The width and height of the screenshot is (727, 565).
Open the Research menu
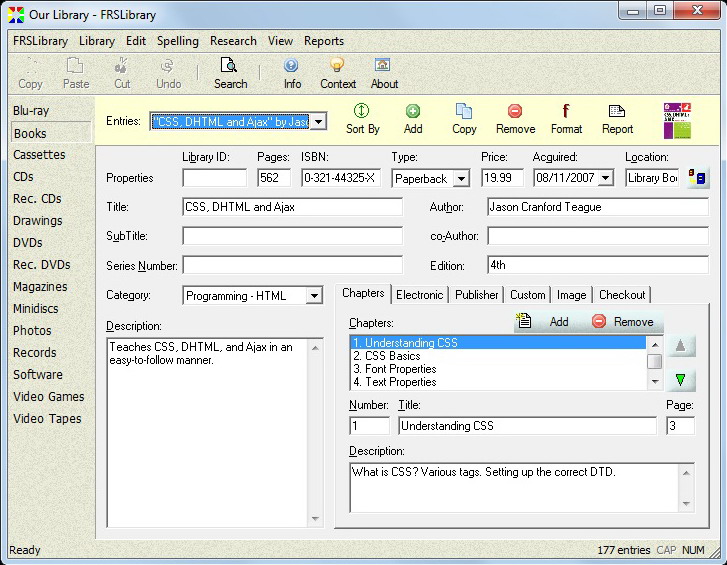click(x=233, y=41)
